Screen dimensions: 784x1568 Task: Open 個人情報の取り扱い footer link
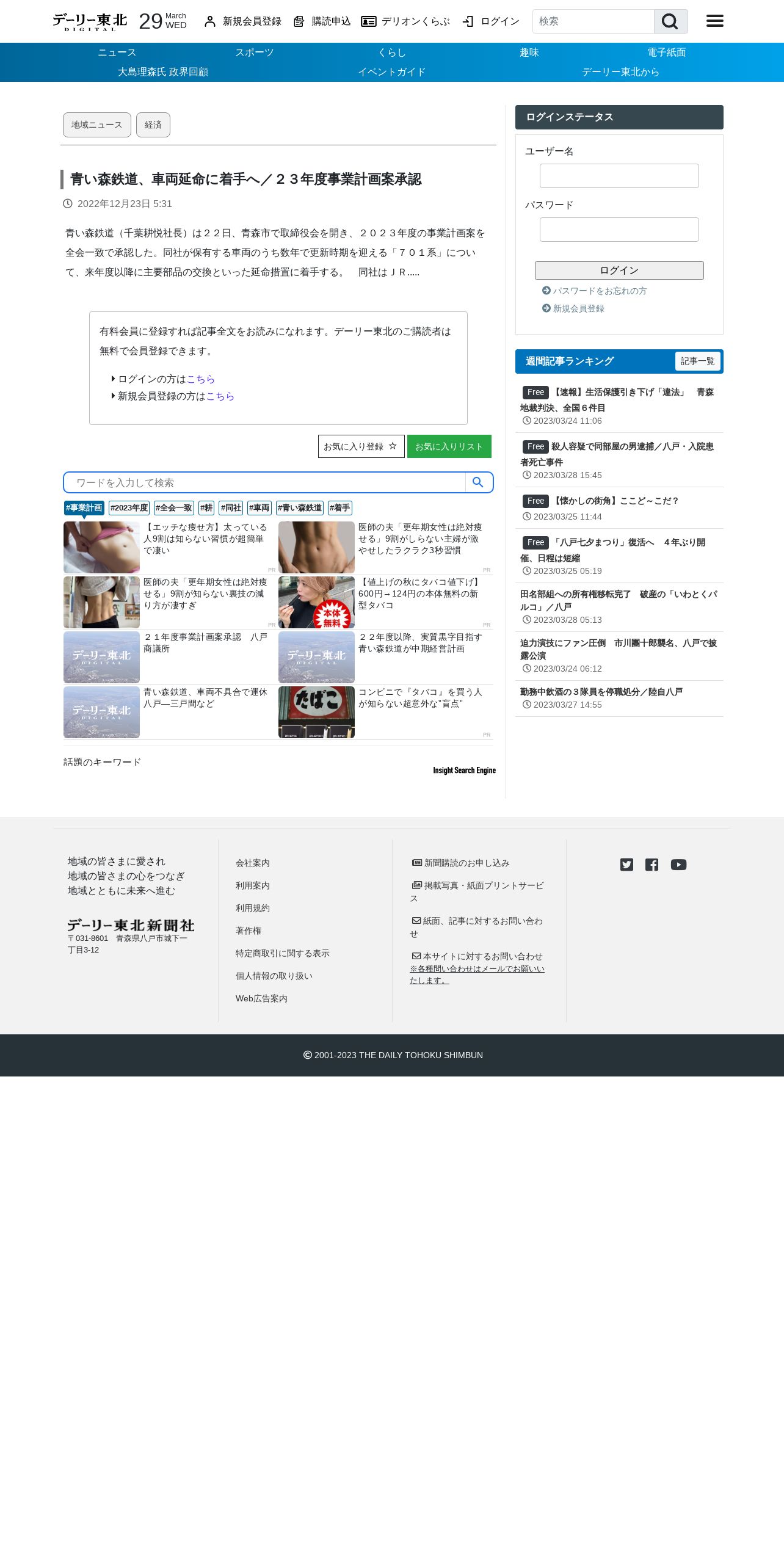274,976
